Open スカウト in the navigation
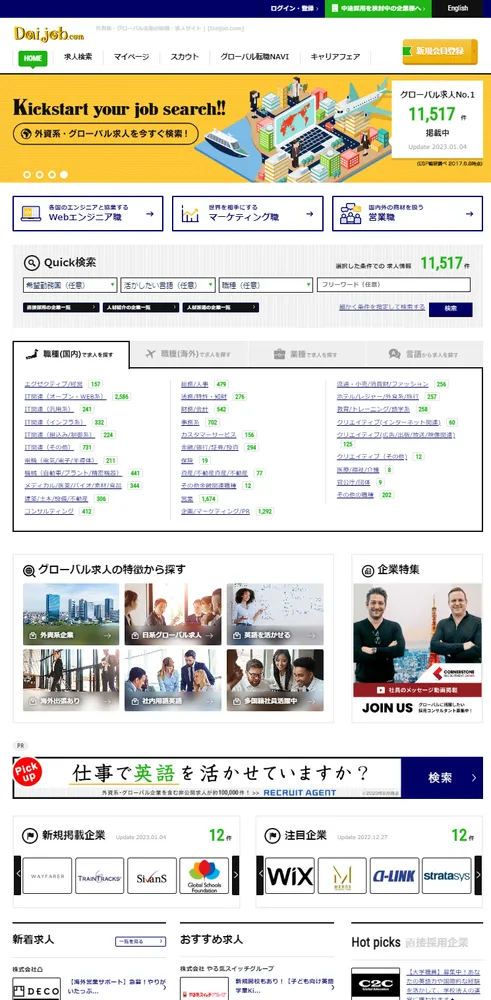 pyautogui.click(x=184, y=57)
